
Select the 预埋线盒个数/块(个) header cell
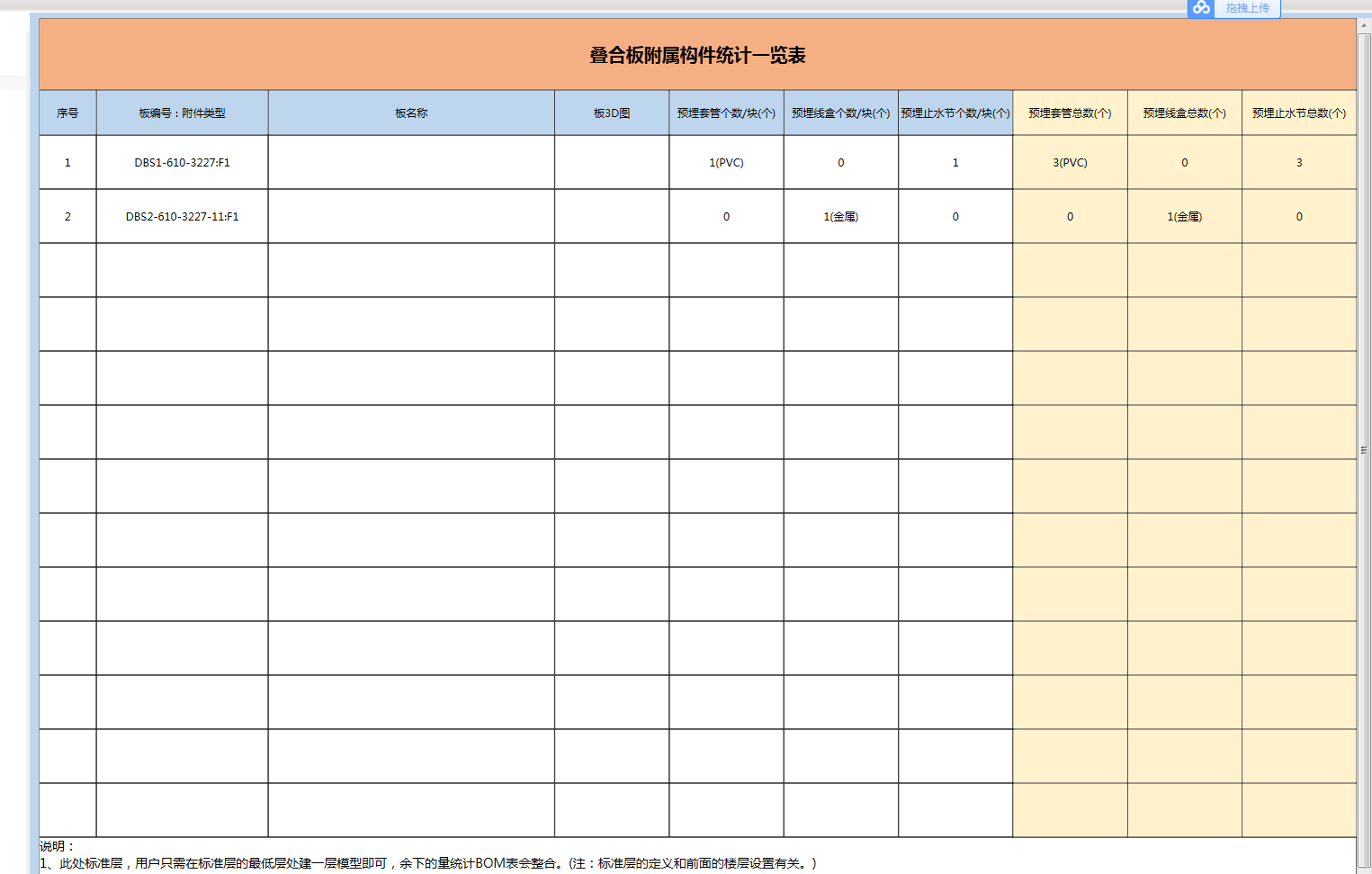(x=840, y=113)
